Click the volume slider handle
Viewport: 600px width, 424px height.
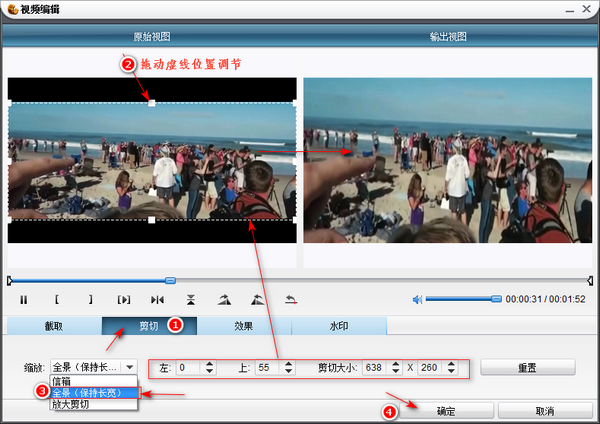[496, 298]
